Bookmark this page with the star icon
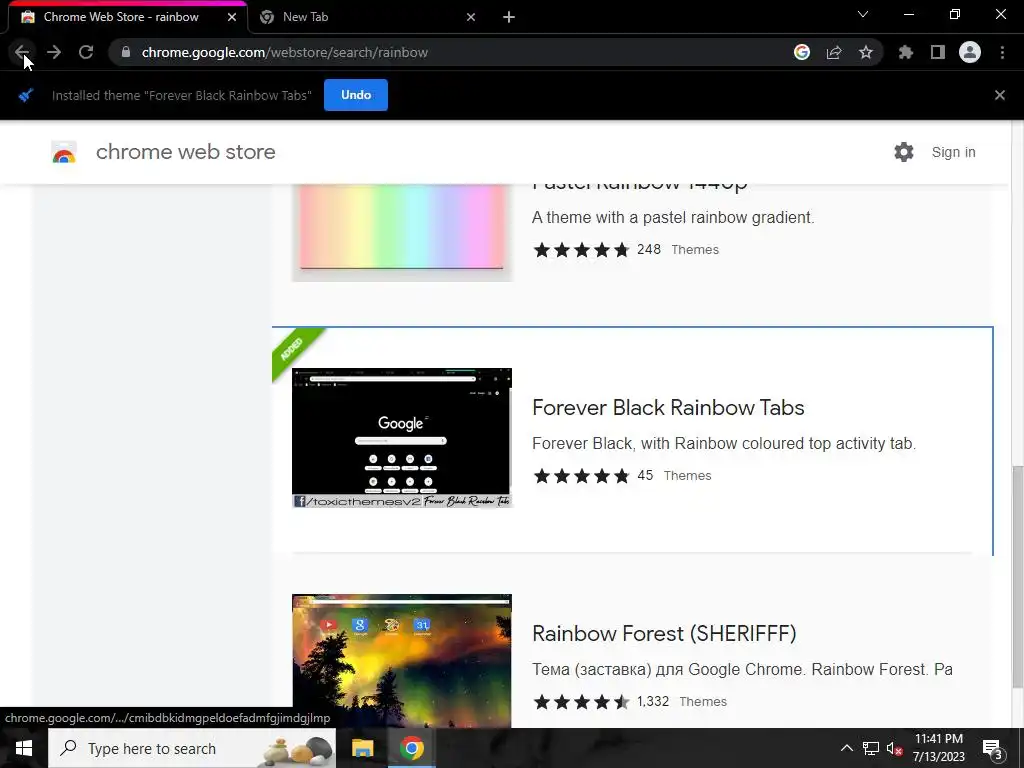The width and height of the screenshot is (1024, 768). [x=866, y=52]
